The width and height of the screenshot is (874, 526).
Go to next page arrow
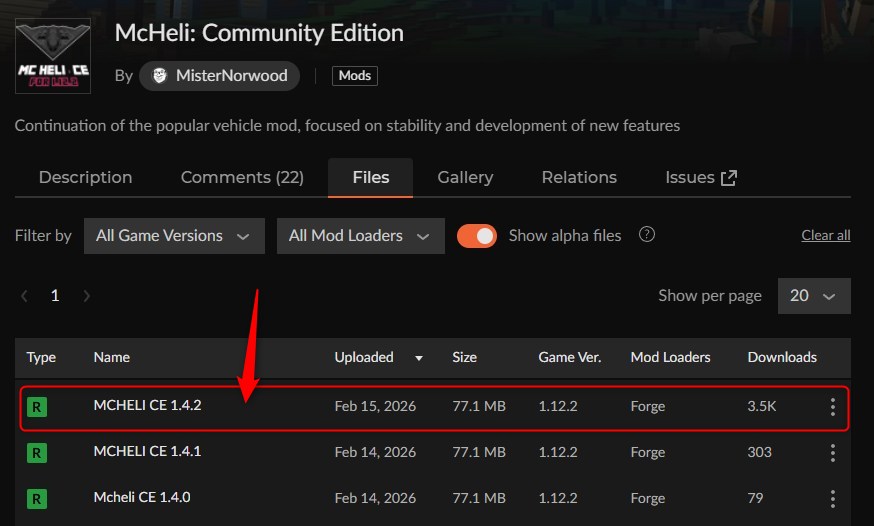[87, 296]
